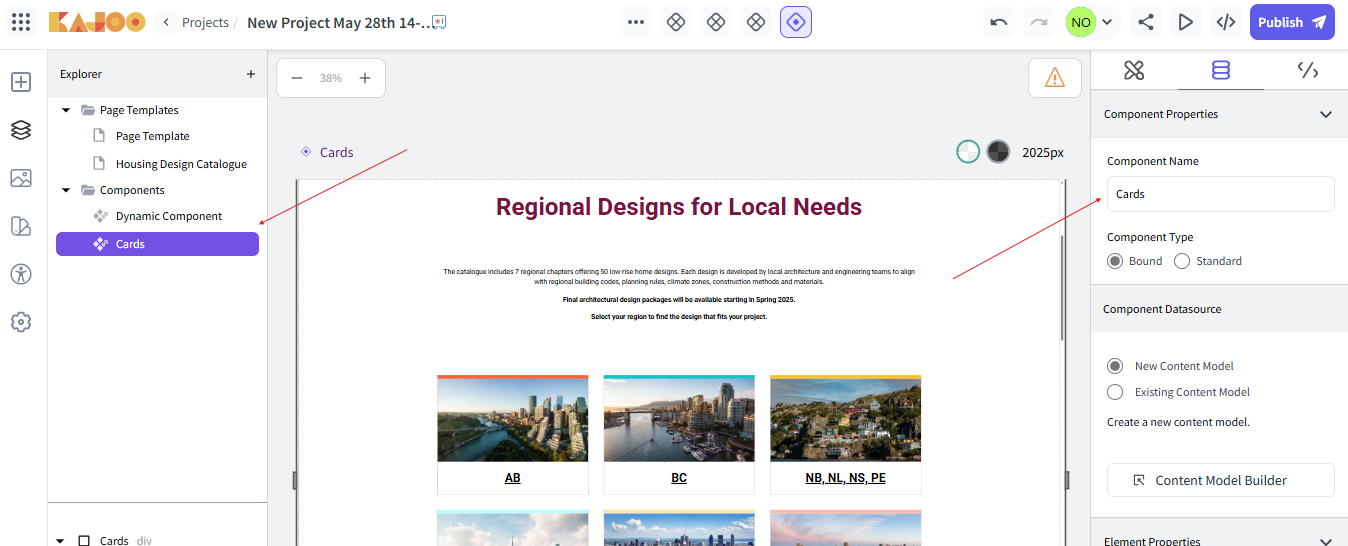Open the layers icon in left sidebar

pyautogui.click(x=21, y=130)
